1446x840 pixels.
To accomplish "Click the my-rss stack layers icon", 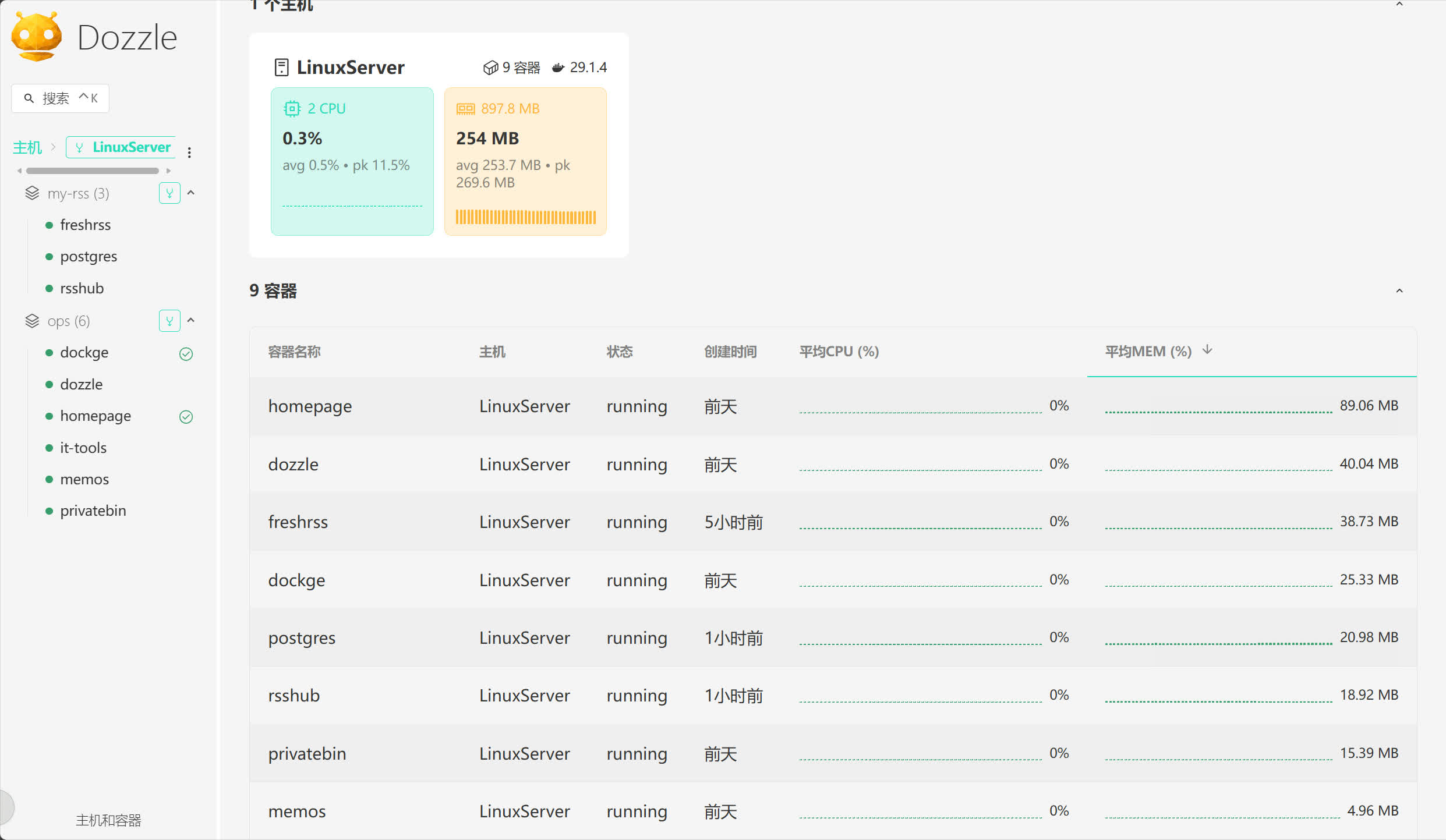I will point(32,193).
